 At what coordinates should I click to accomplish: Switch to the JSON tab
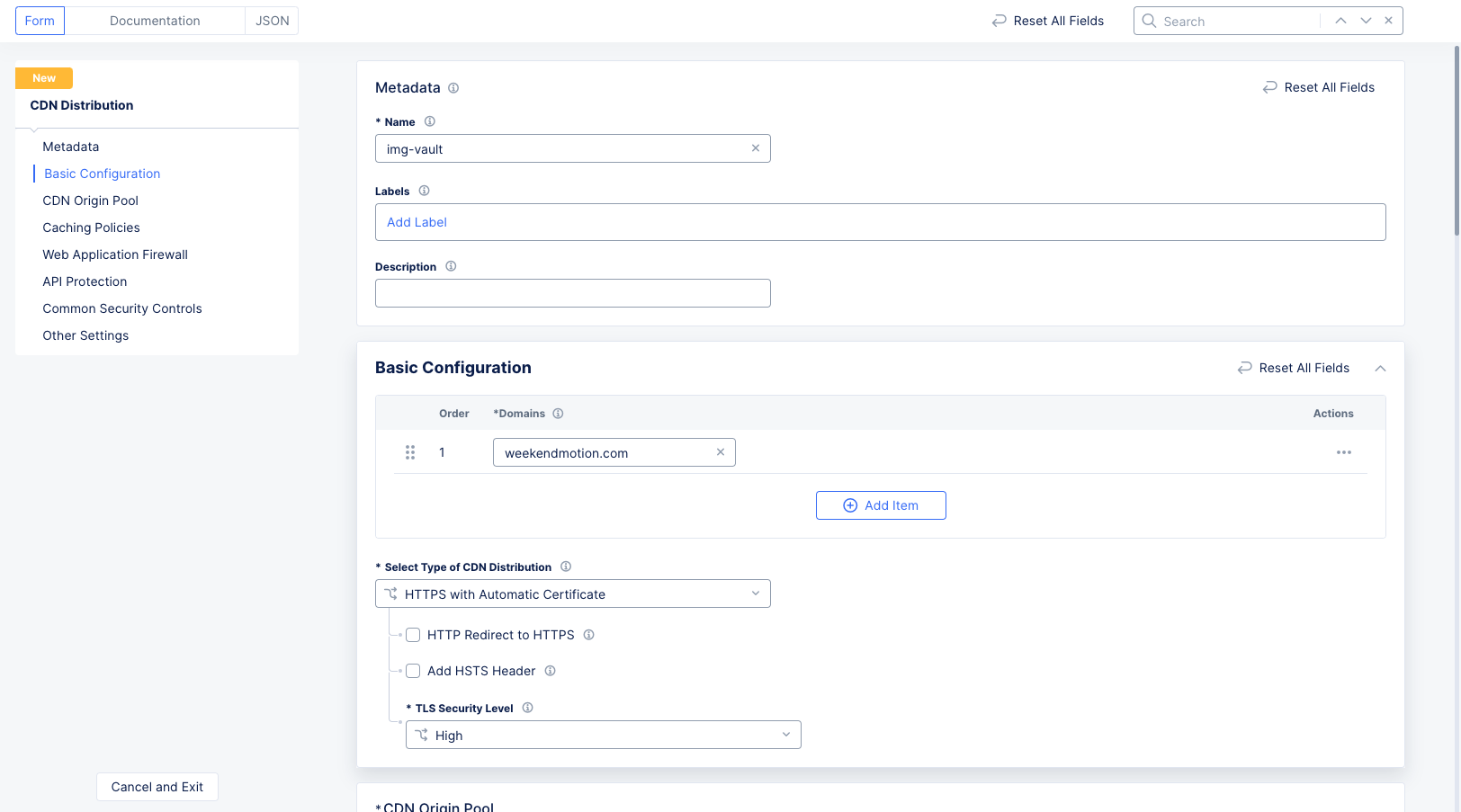272,21
